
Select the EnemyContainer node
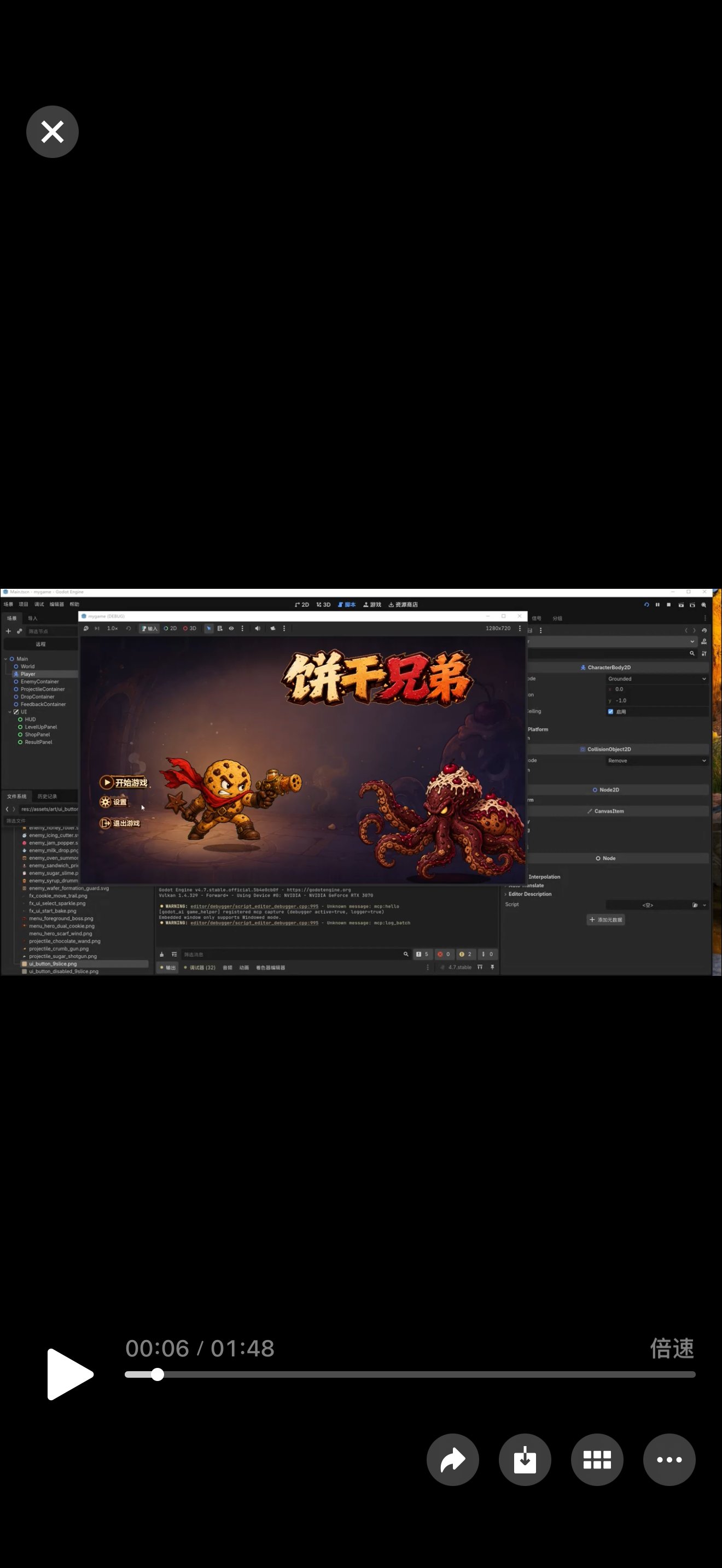[x=39, y=682]
